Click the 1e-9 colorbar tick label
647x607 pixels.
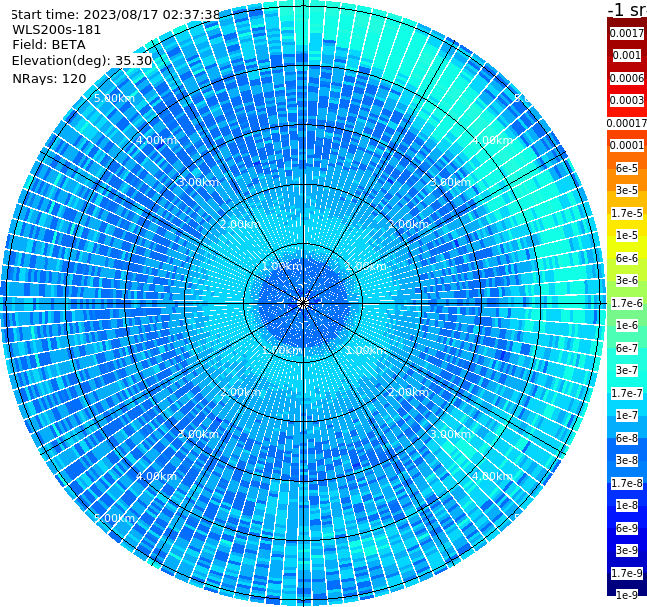click(627, 595)
